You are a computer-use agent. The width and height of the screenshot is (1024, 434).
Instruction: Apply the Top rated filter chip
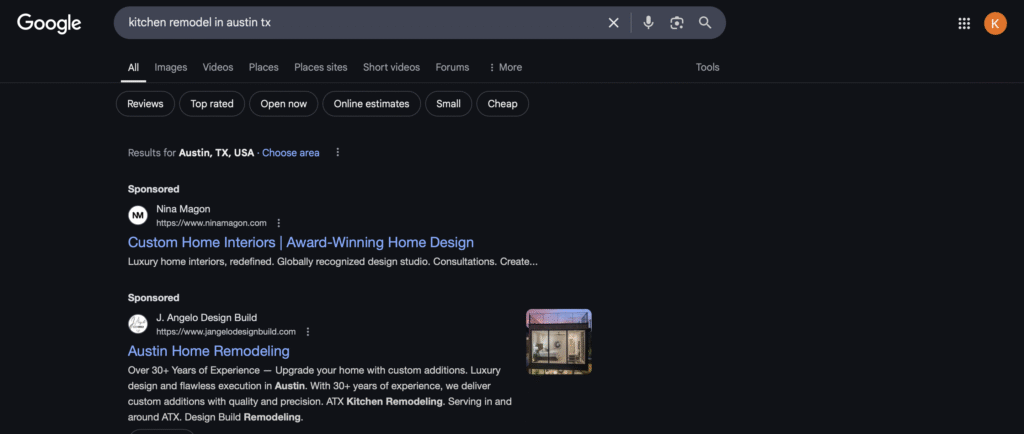212,104
